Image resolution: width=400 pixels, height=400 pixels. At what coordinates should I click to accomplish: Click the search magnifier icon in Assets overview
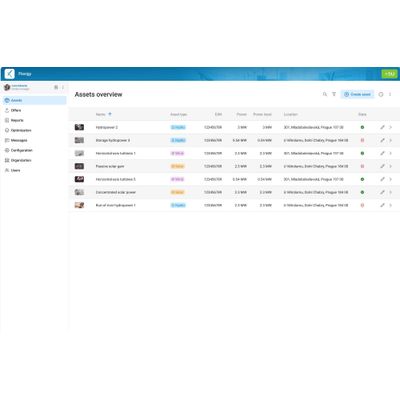pos(325,94)
